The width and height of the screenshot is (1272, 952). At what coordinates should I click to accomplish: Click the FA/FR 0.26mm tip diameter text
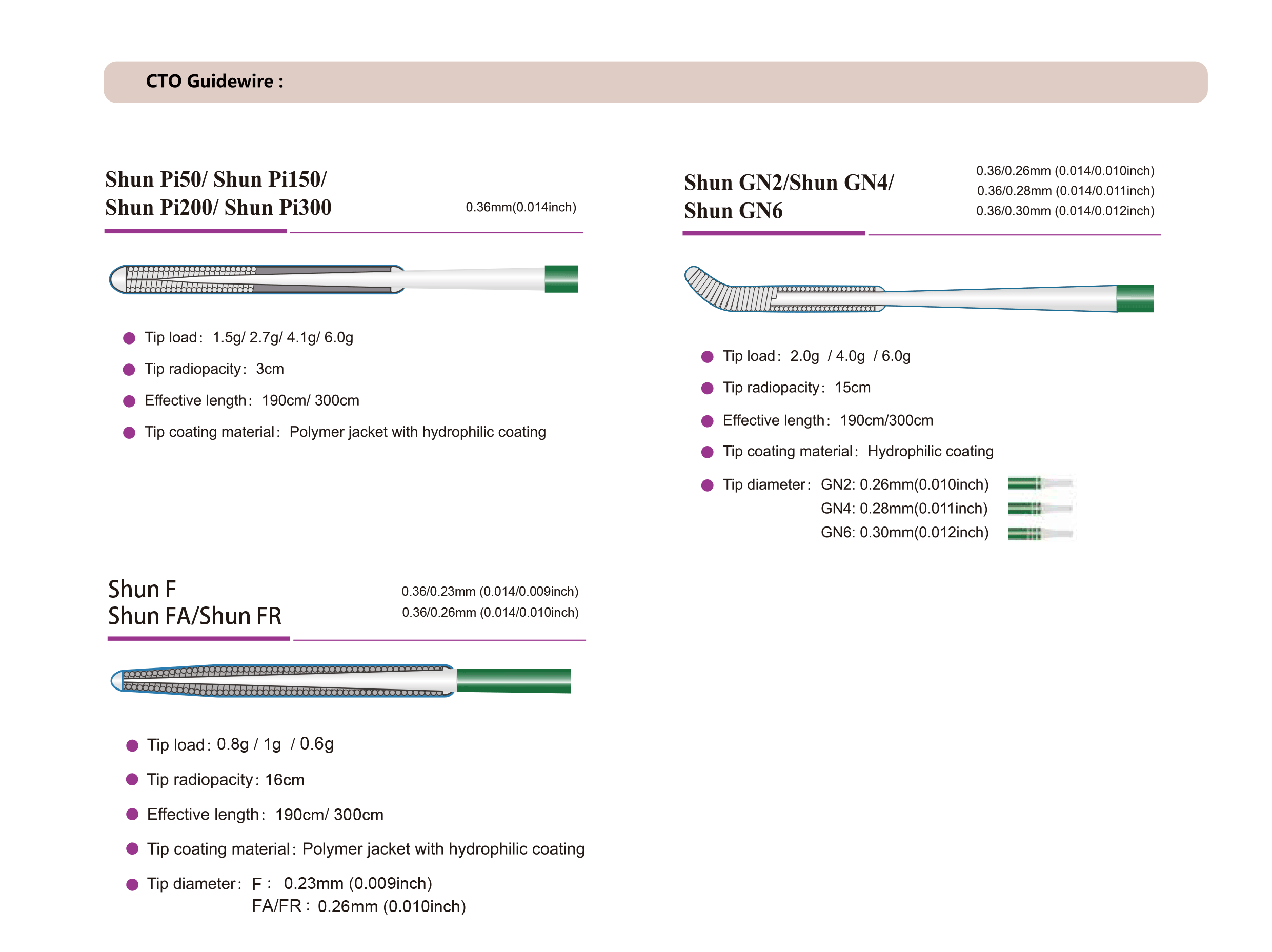358,906
